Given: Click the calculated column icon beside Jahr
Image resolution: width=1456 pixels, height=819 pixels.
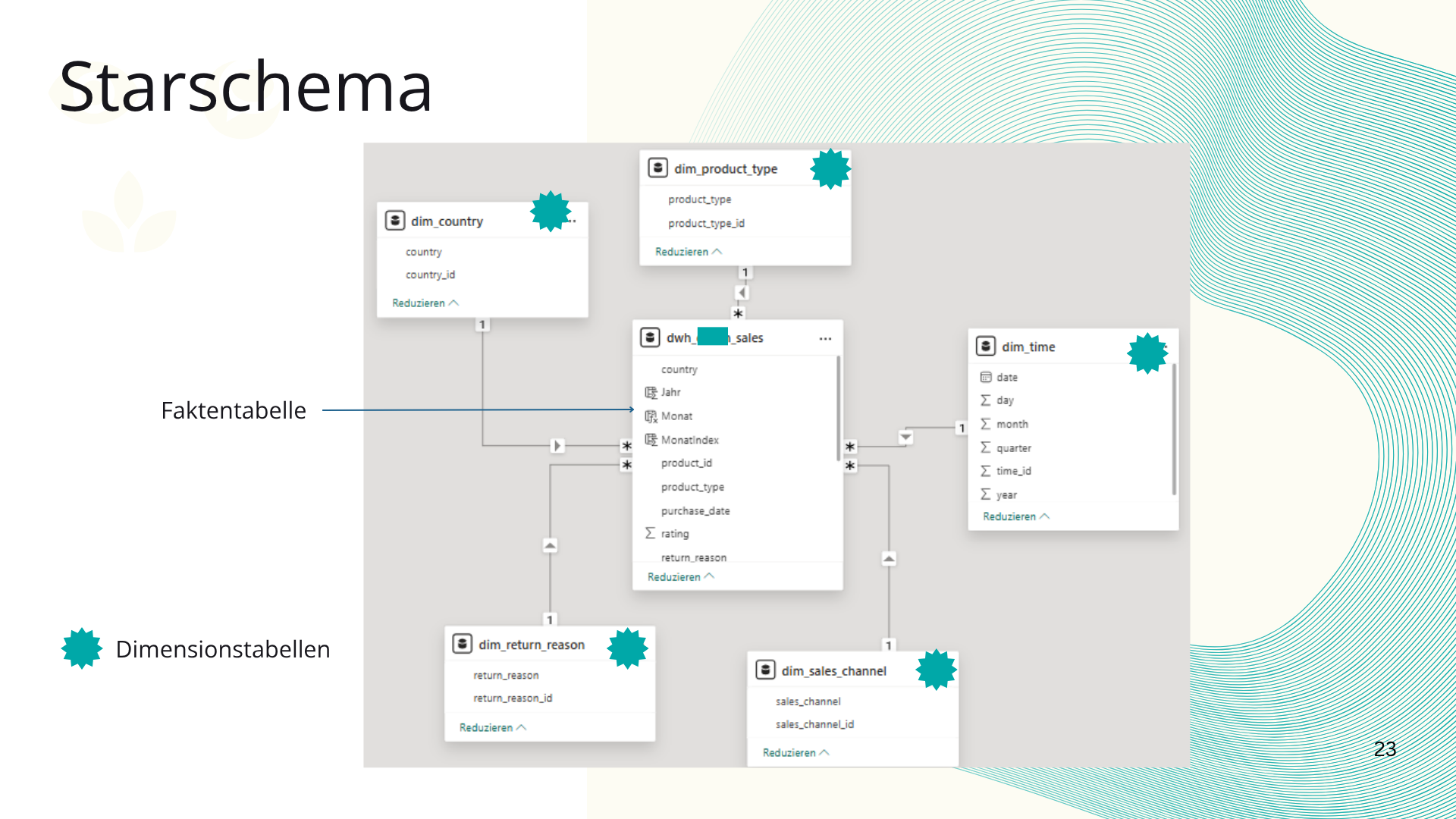Looking at the screenshot, I should tap(650, 392).
